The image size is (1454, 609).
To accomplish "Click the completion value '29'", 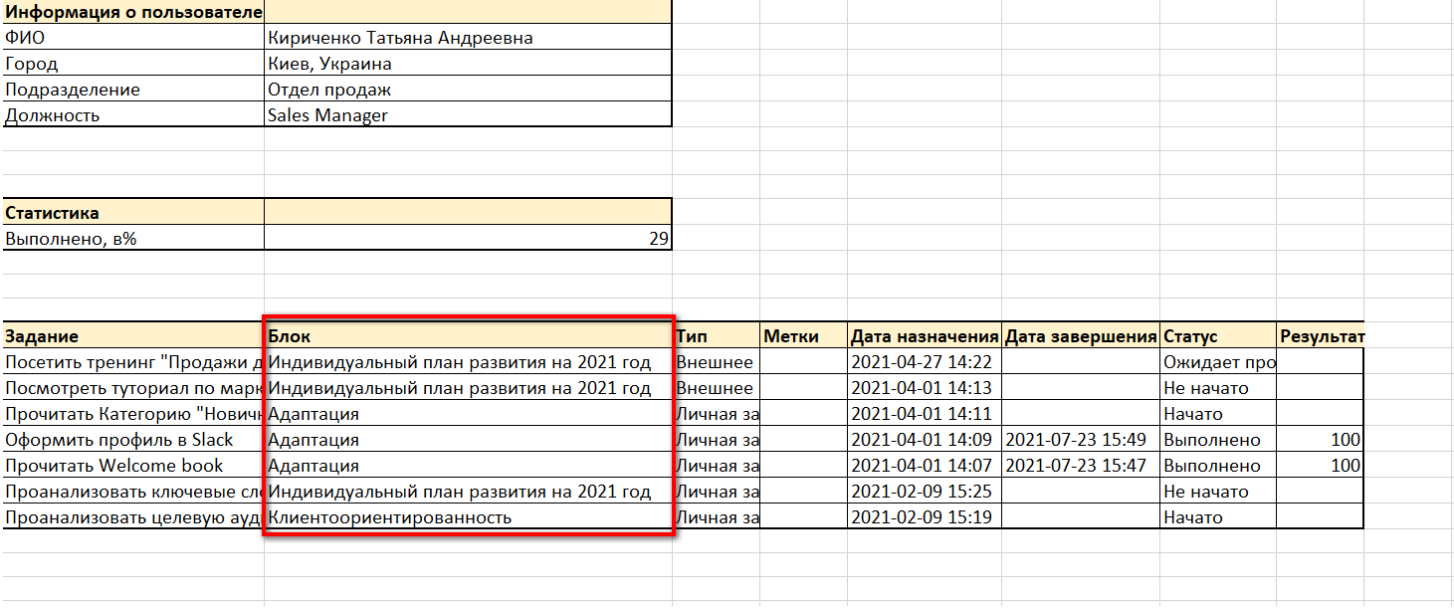I will 468,238.
